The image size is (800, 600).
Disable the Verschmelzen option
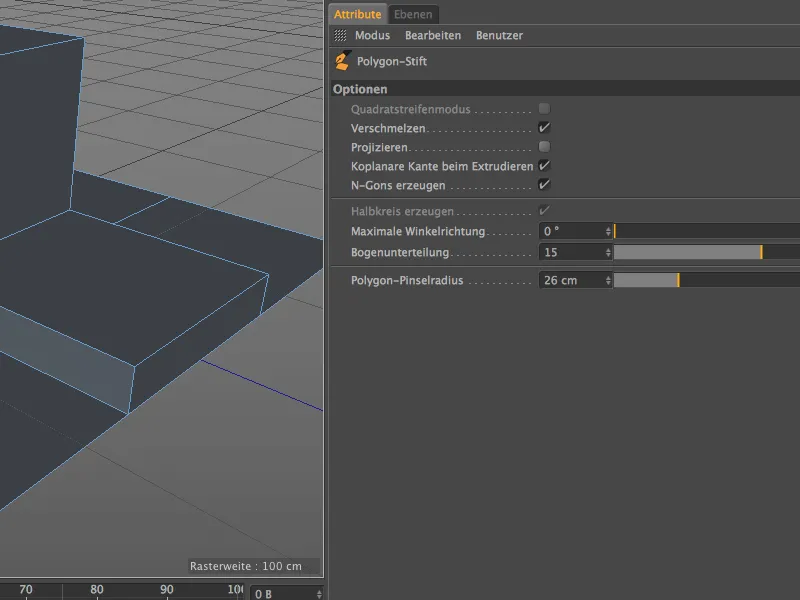[542, 127]
